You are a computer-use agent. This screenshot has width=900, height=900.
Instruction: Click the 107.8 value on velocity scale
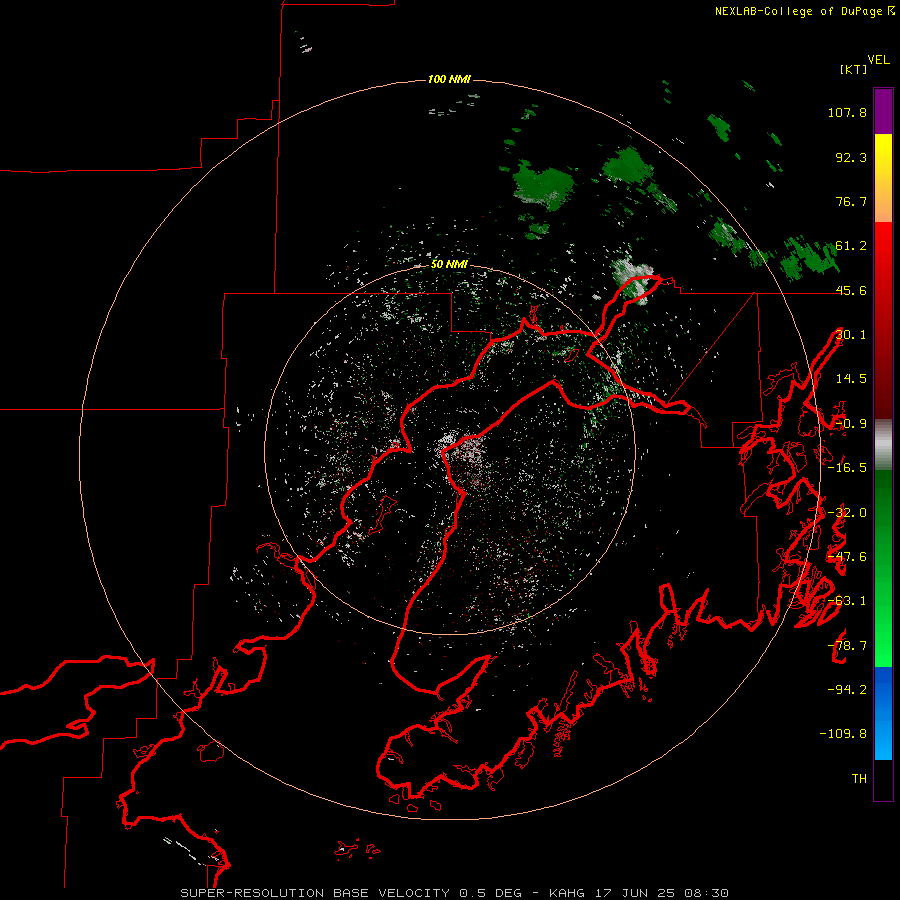click(847, 112)
